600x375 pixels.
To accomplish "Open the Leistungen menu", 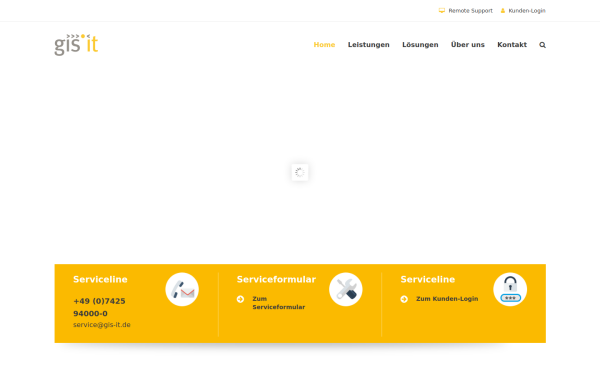I will 368,45.
